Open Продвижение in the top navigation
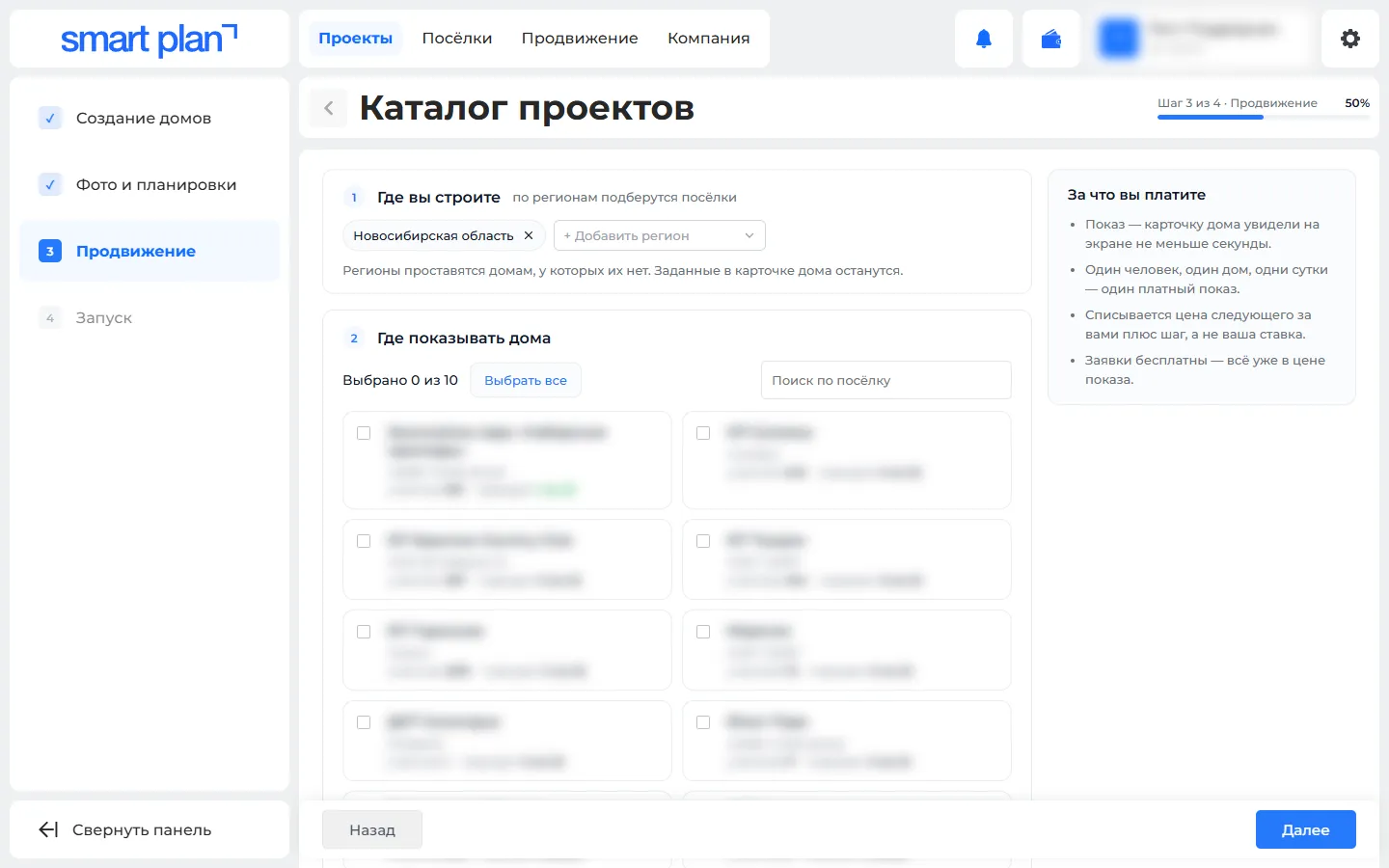This screenshot has width=1389, height=868. [580, 39]
